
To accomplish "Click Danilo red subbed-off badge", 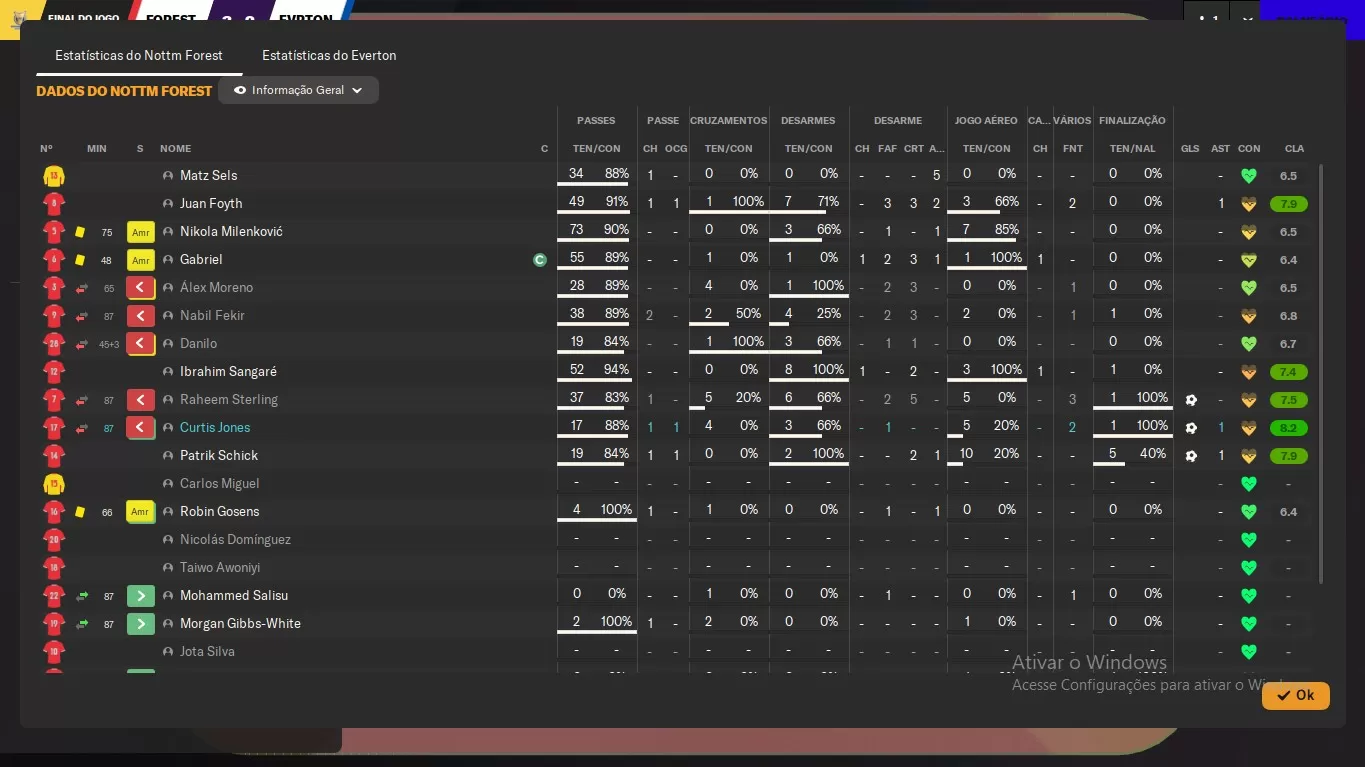I will click(x=140, y=344).
